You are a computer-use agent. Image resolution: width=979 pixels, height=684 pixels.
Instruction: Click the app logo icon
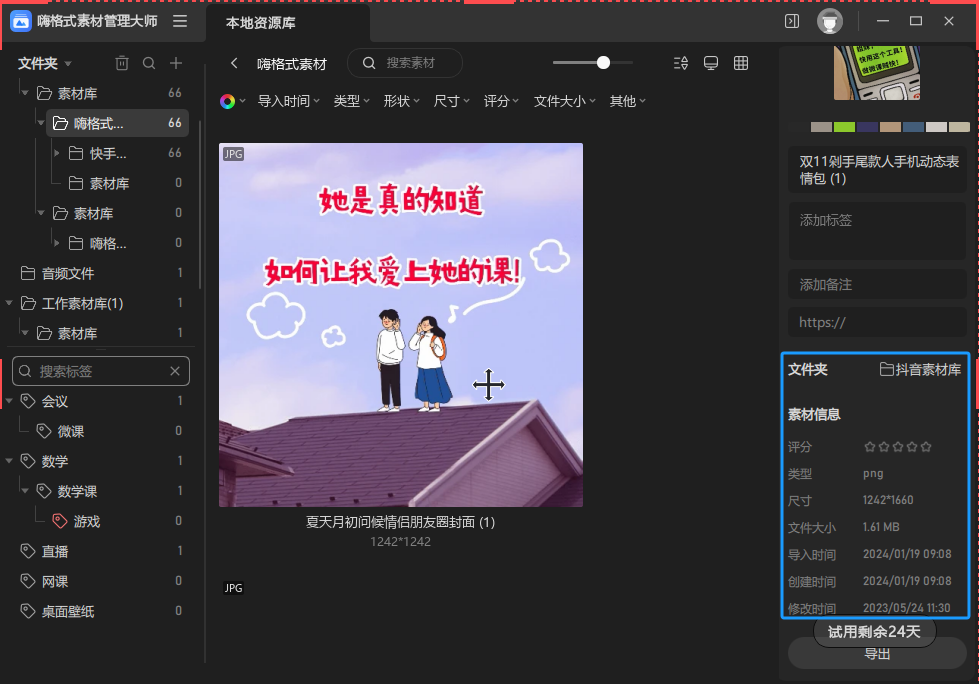click(21, 21)
